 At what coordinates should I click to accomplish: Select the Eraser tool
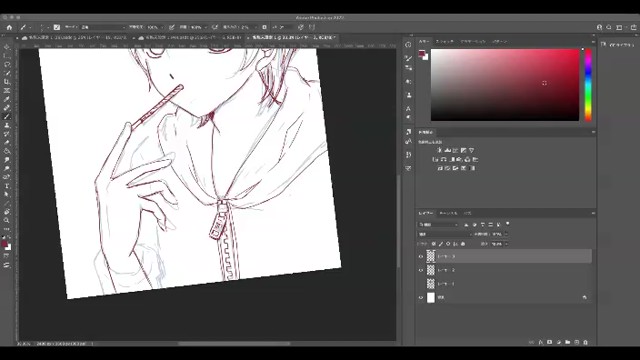click(x=7, y=142)
